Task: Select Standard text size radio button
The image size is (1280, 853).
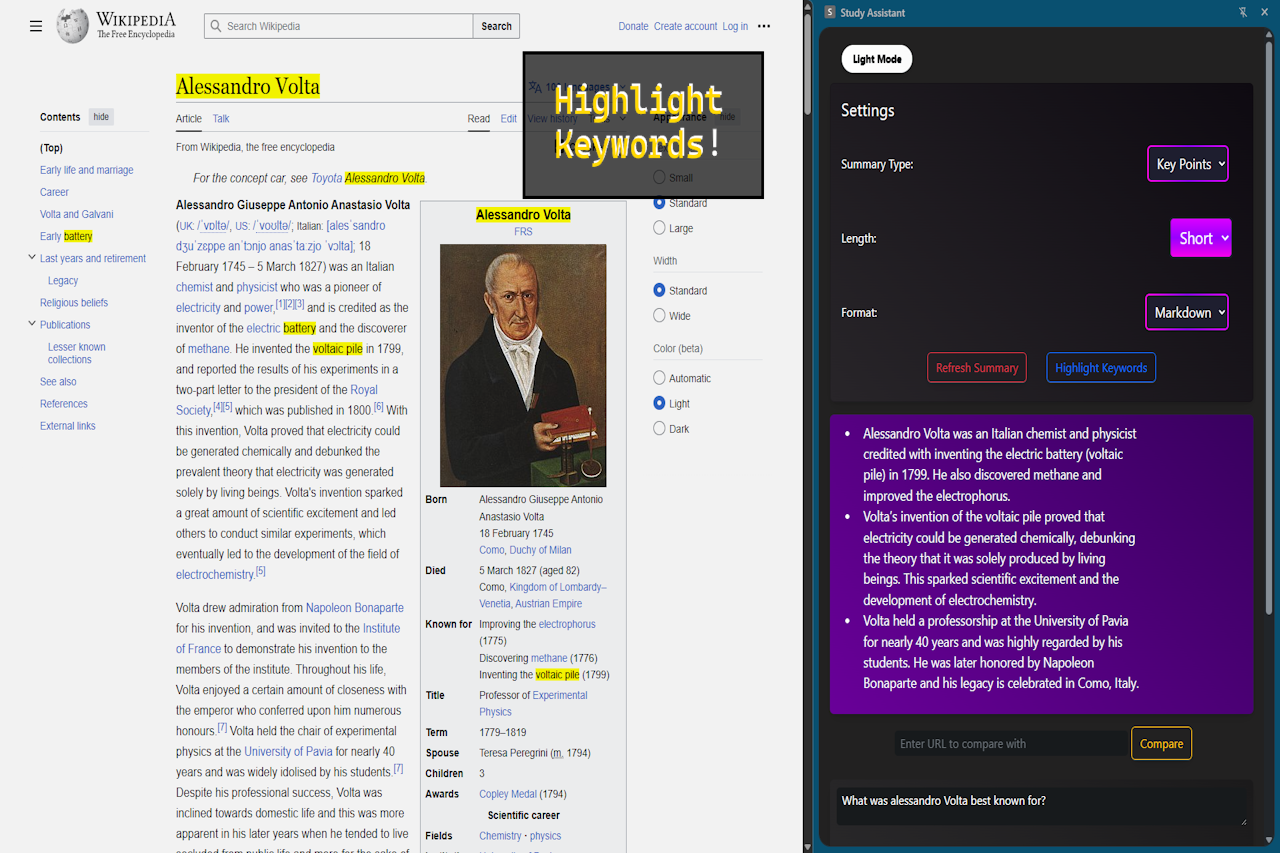Action: [x=659, y=203]
